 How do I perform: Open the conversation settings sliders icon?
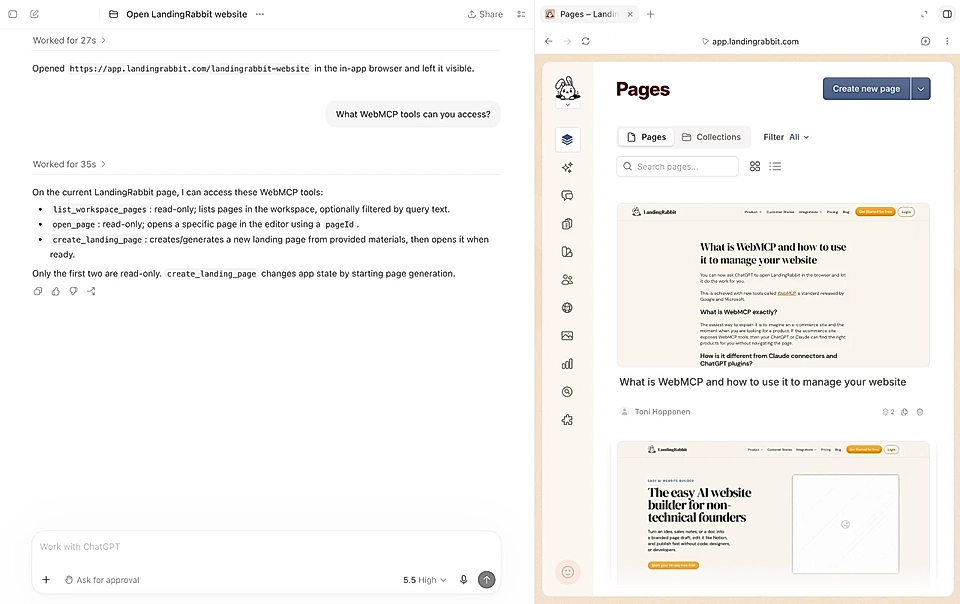pyautogui.click(x=521, y=14)
